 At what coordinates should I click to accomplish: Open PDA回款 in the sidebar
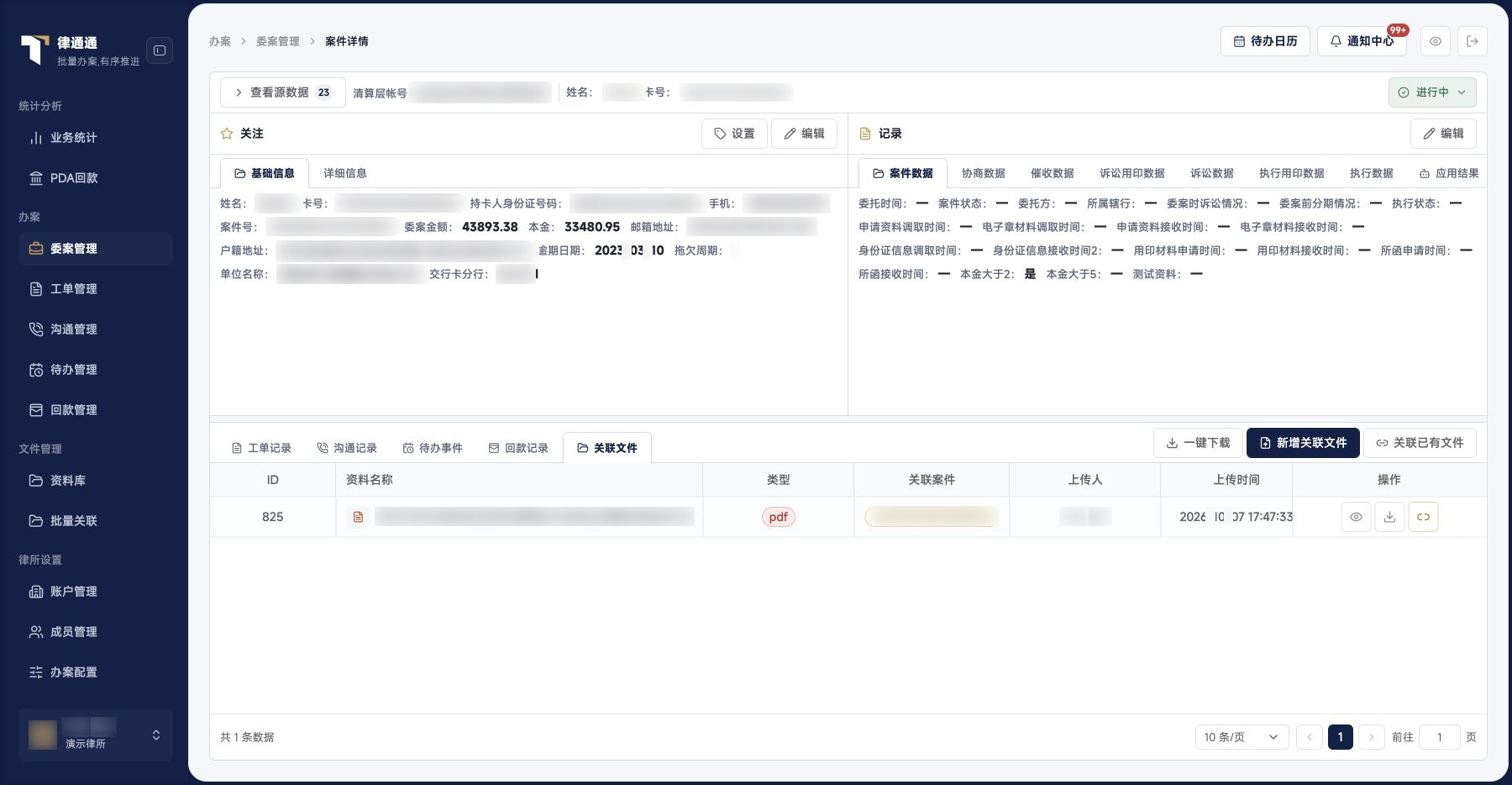pos(96,178)
